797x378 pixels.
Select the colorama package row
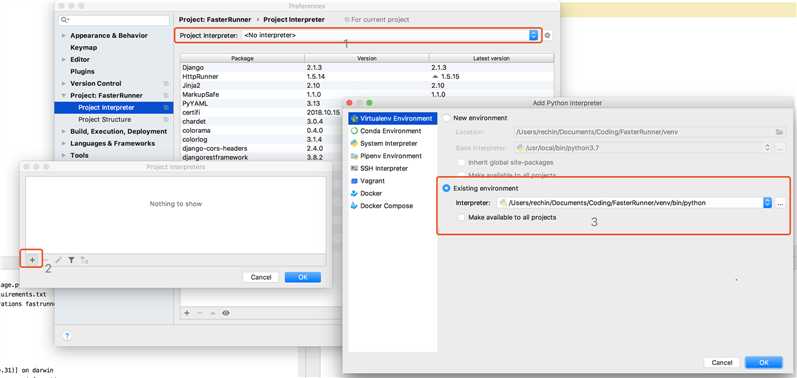tap(262, 130)
